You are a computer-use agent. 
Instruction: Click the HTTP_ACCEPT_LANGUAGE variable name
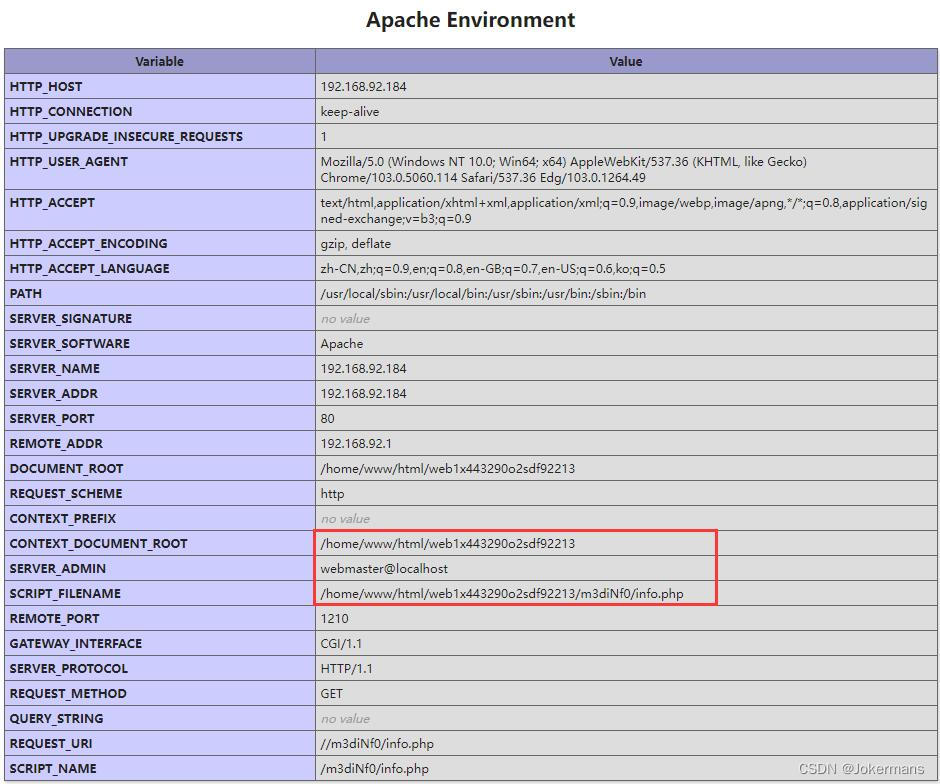click(89, 269)
